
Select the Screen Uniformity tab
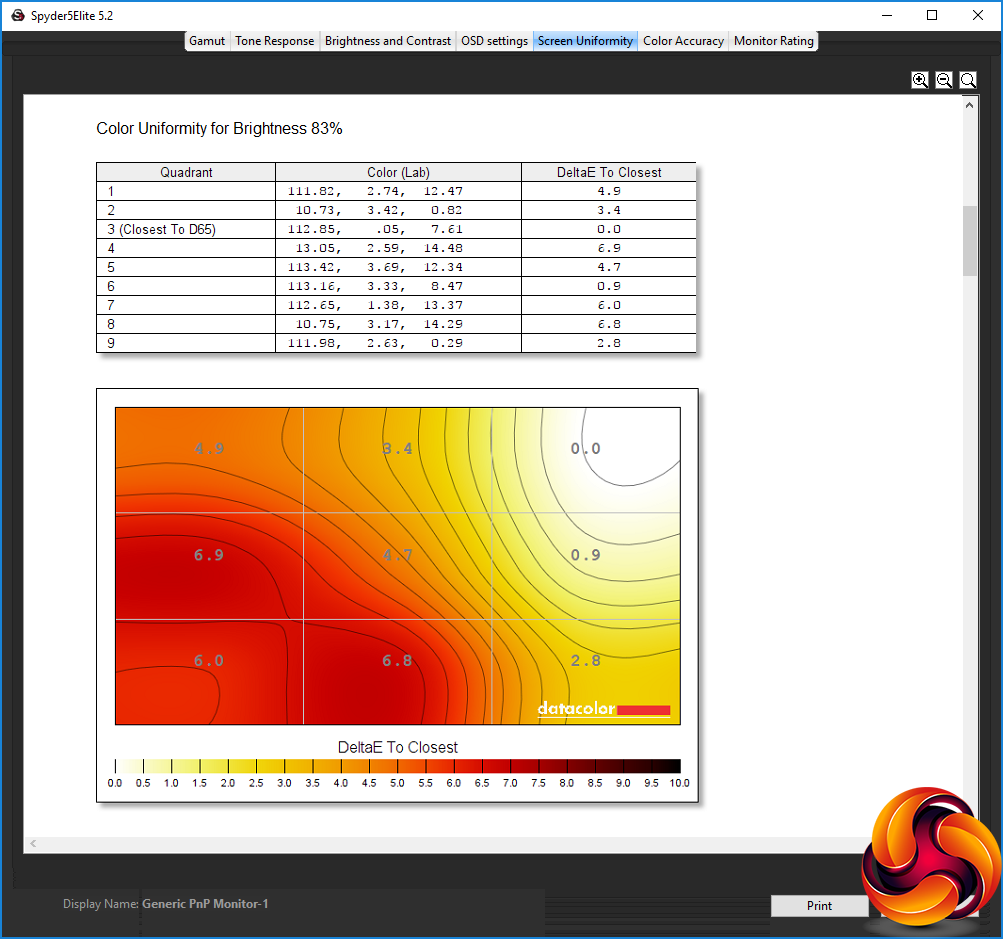[x=585, y=41]
